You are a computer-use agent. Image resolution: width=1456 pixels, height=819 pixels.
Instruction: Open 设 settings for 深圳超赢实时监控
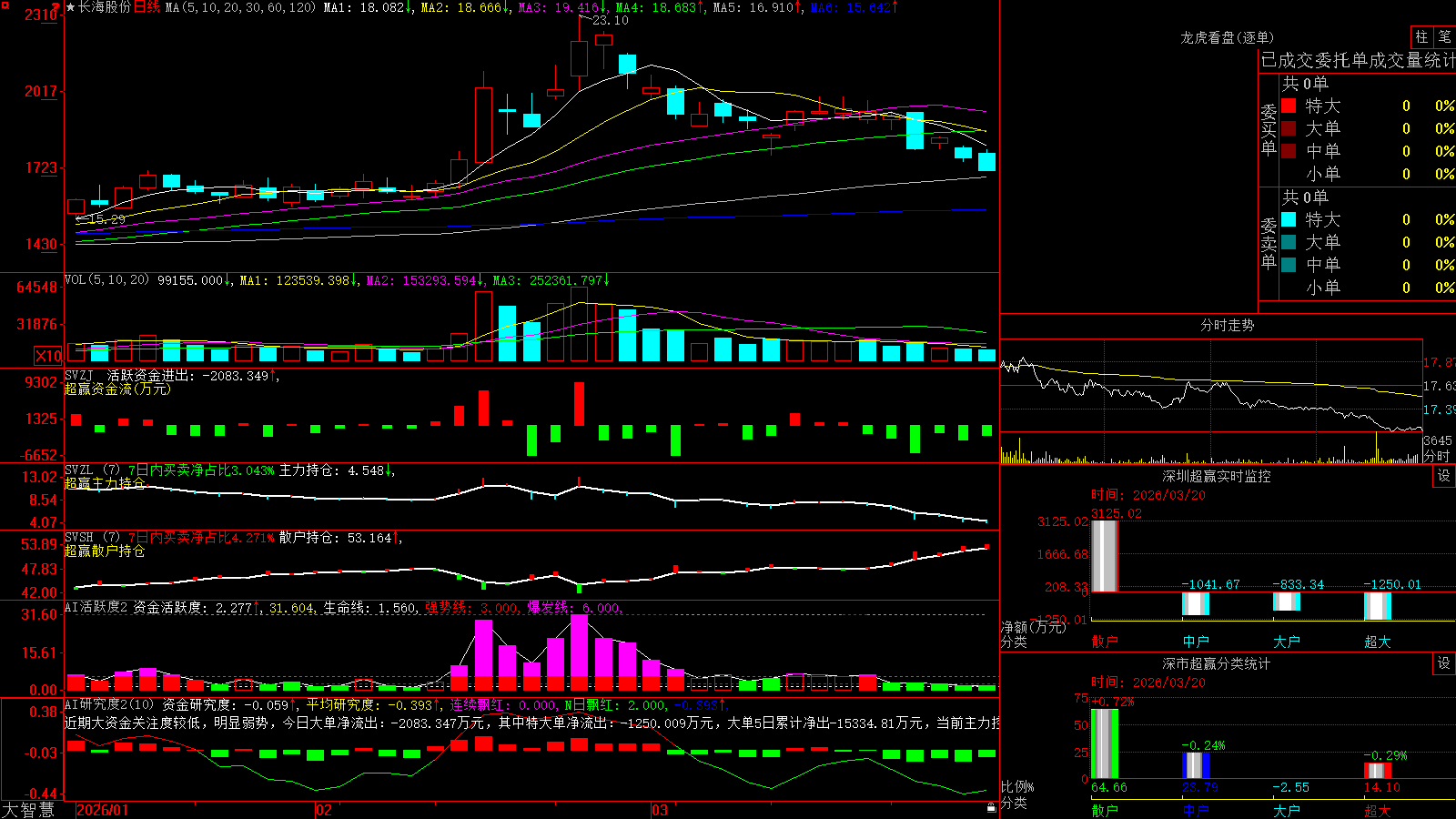(x=1444, y=476)
